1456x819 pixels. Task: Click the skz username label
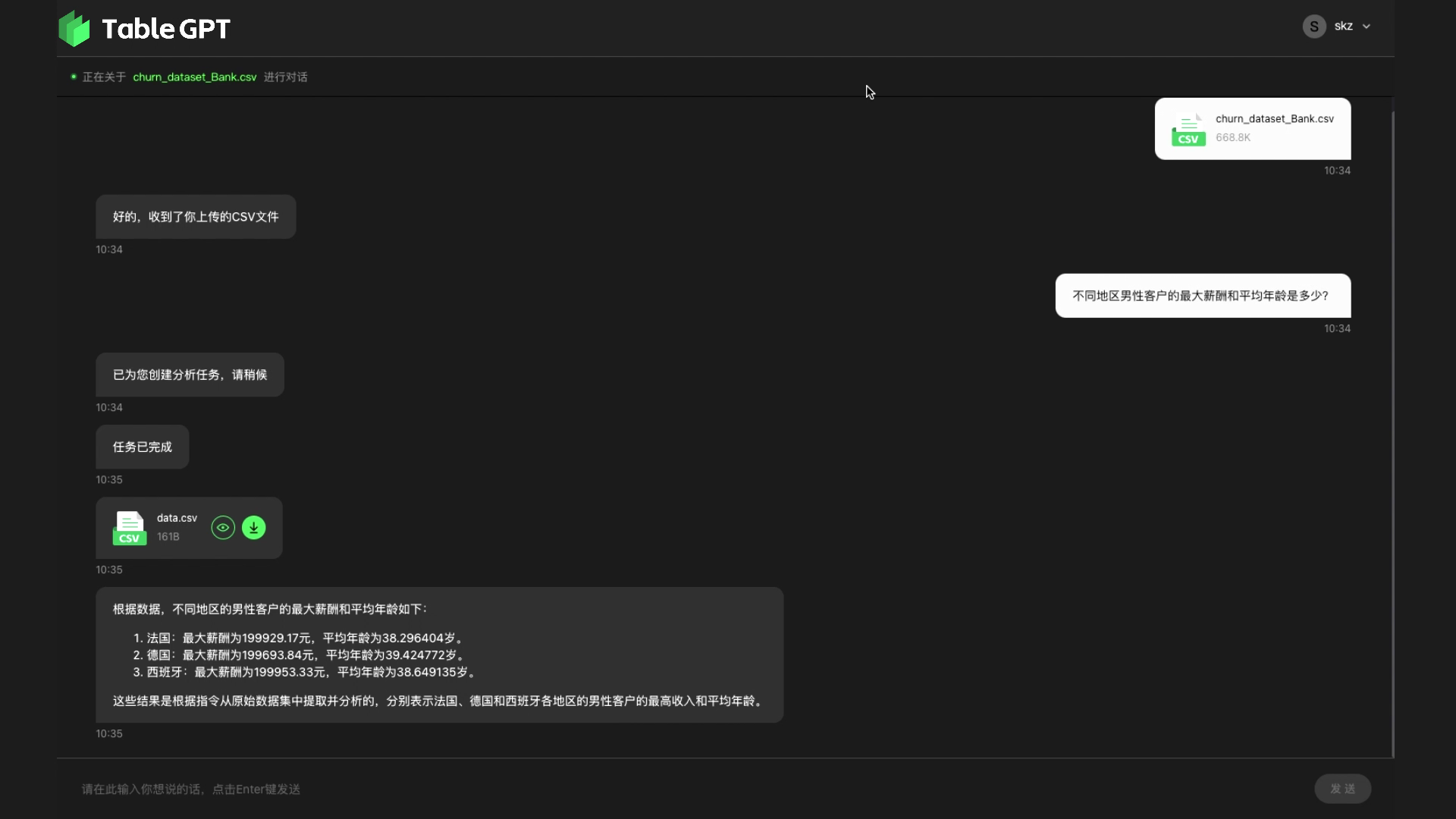click(x=1343, y=27)
